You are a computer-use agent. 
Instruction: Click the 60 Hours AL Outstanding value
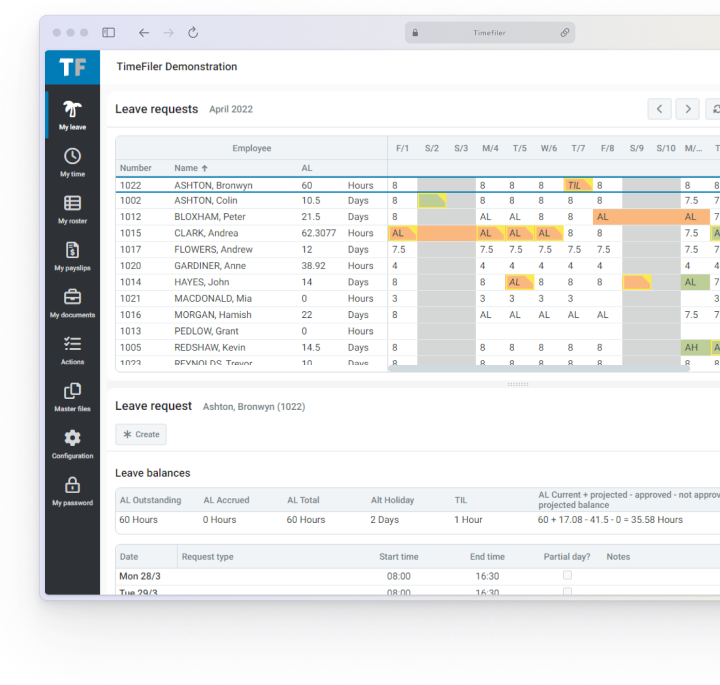point(138,520)
